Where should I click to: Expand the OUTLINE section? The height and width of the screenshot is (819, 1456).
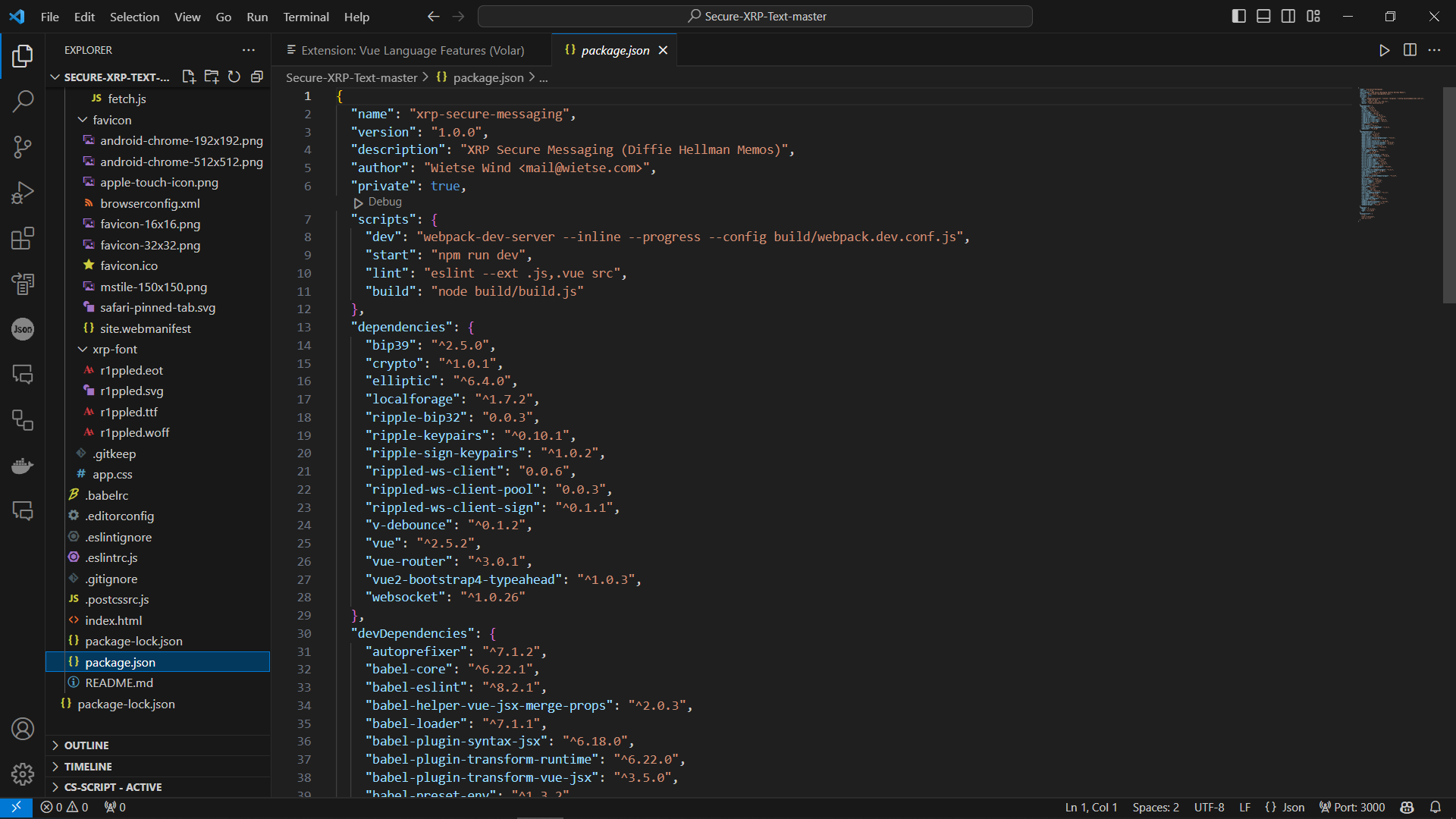(86, 745)
